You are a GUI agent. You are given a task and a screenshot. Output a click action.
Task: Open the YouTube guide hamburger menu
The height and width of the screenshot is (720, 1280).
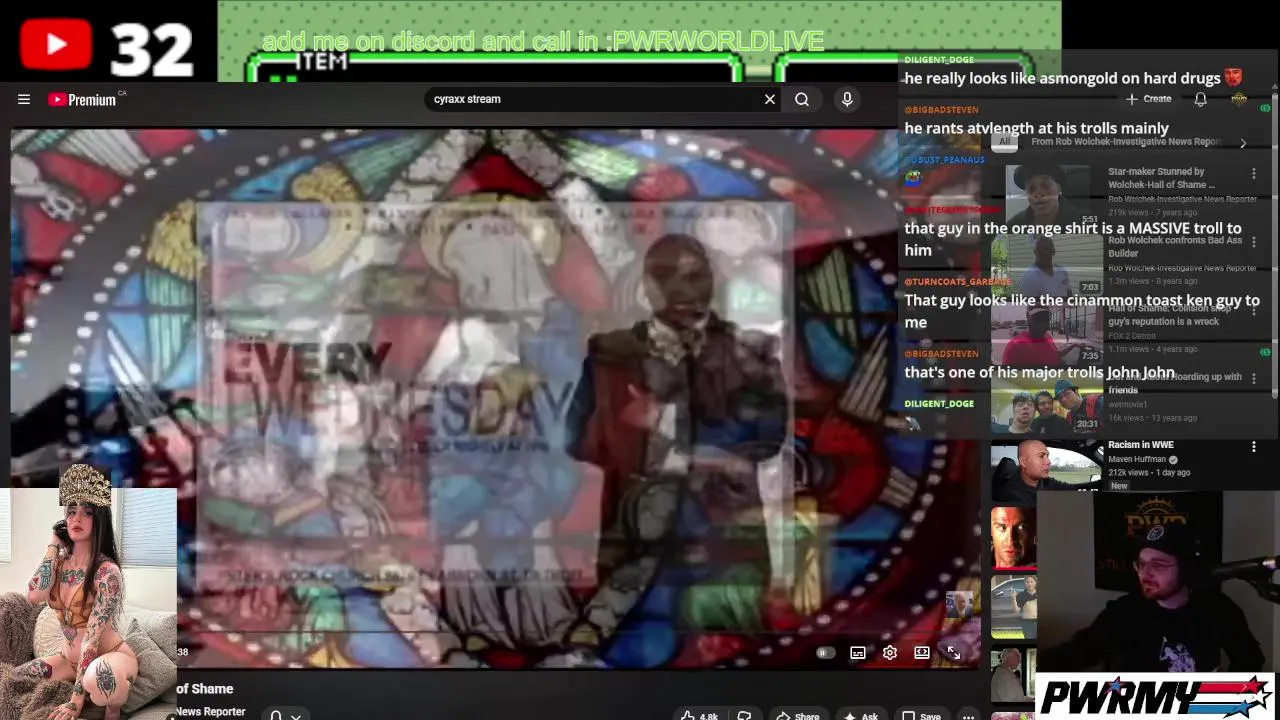[x=24, y=99]
